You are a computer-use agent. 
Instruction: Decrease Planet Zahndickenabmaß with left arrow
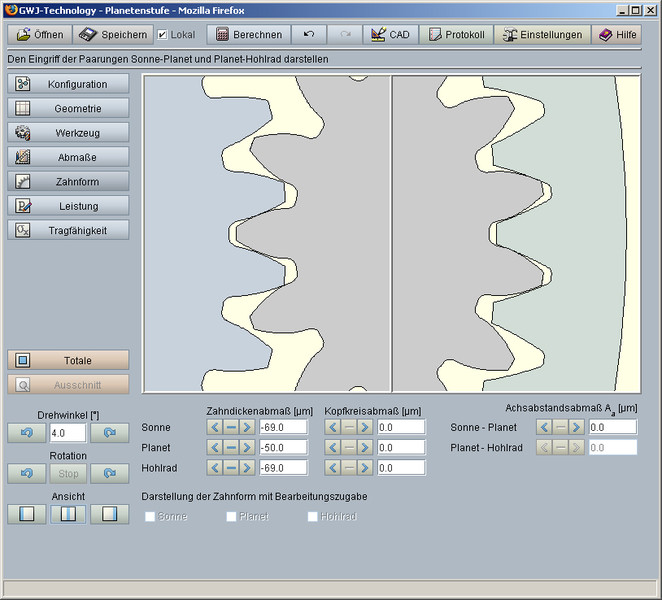pos(216,447)
